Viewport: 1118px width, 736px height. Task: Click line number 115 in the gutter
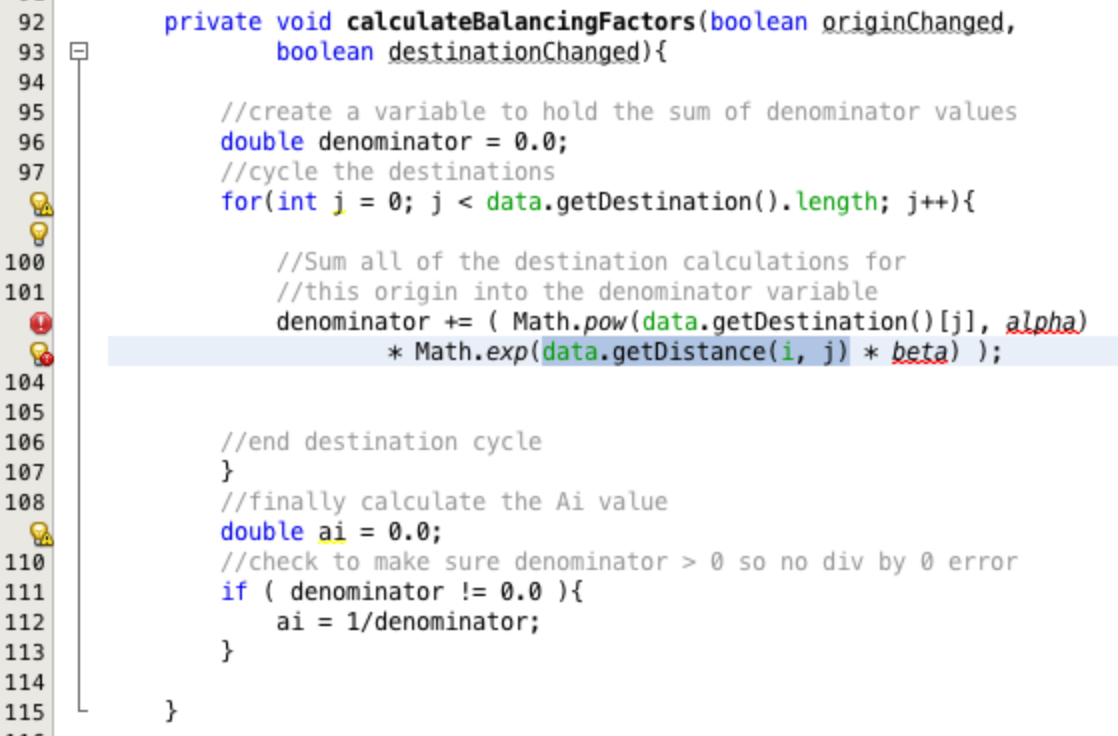[25, 712]
